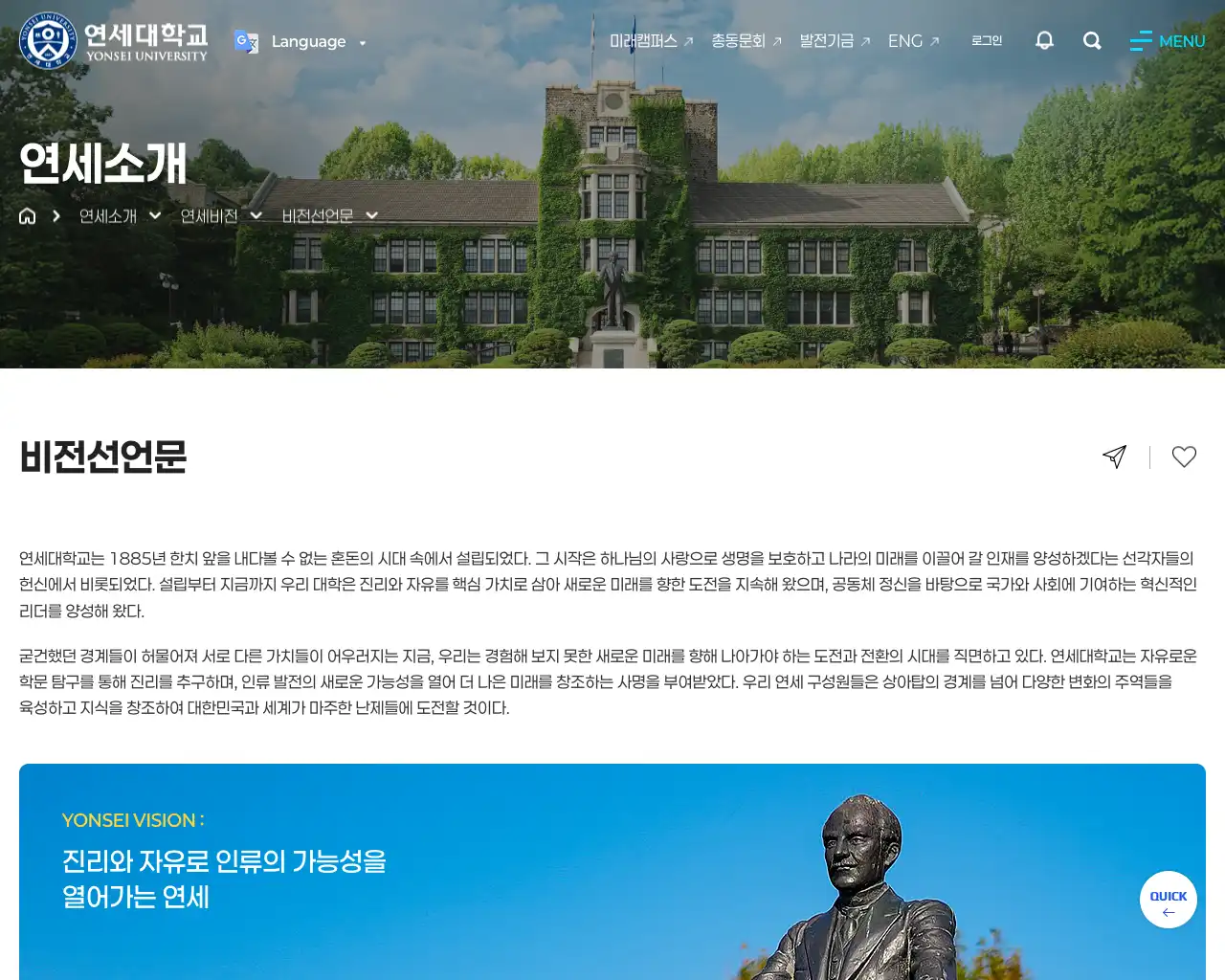Click the heart favorite icon
Screen dimensions: 1225x980
coord(1184,457)
